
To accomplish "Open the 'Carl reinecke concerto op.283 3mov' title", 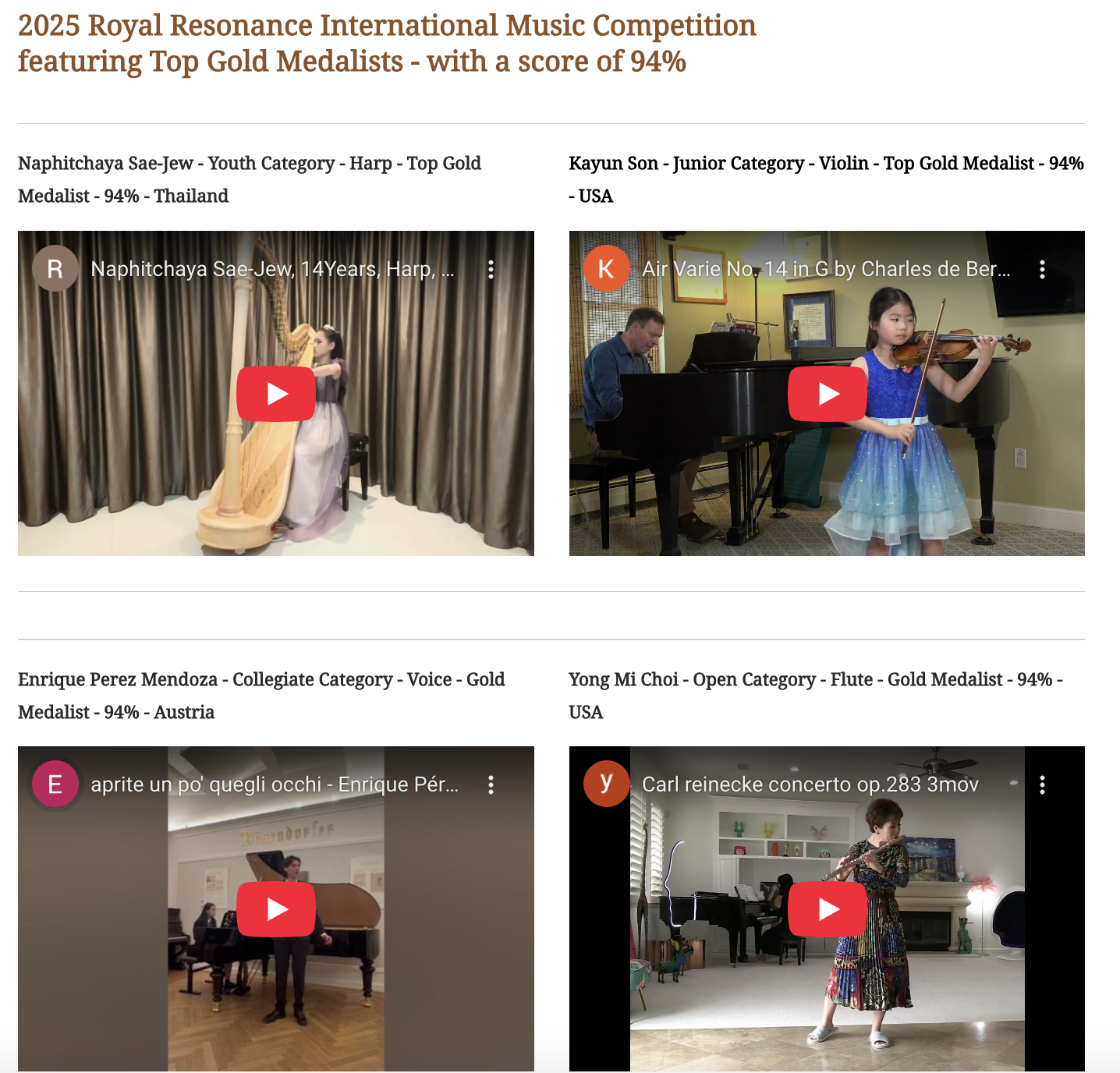I will click(810, 784).
